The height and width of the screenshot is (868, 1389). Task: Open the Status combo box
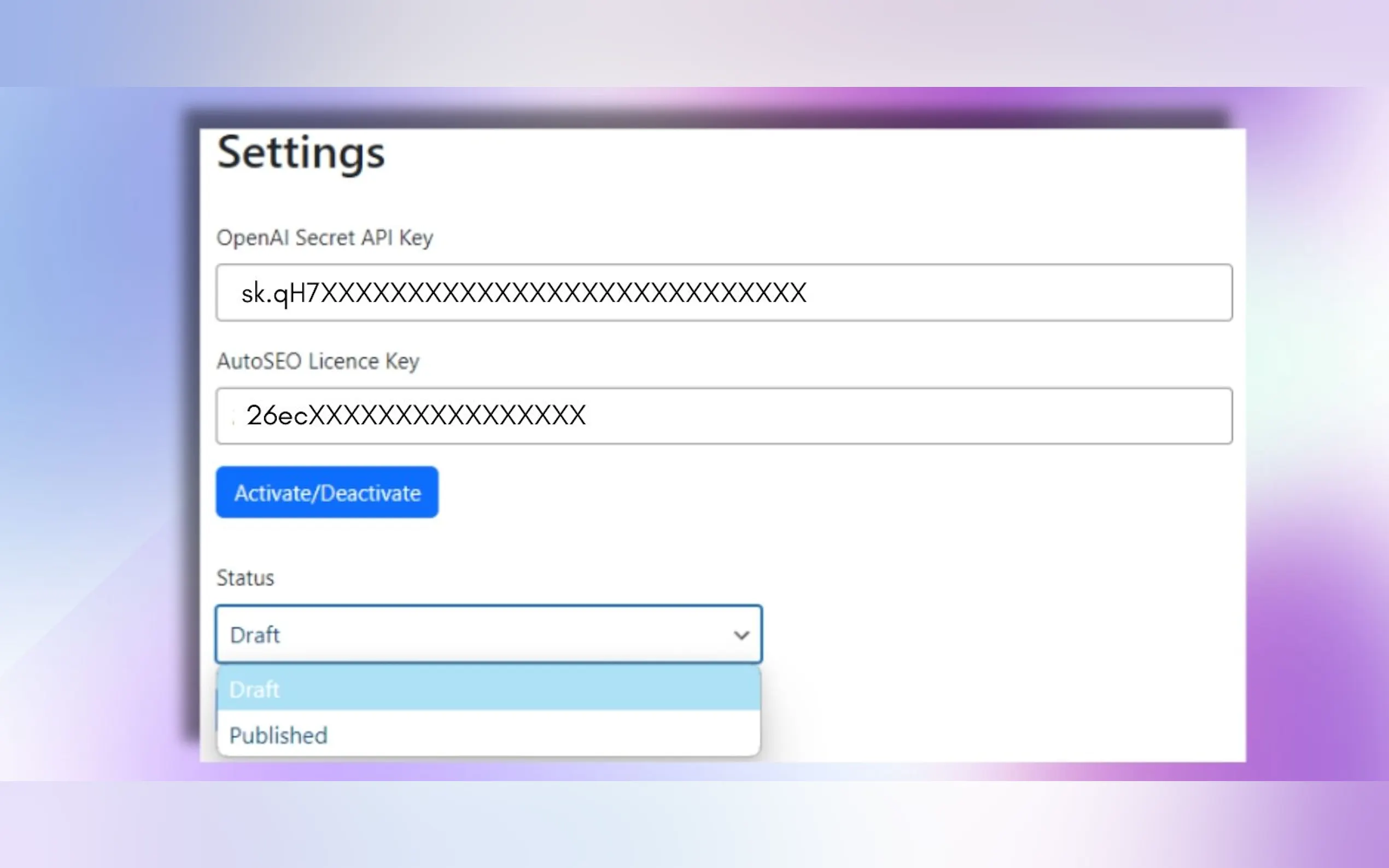point(488,635)
